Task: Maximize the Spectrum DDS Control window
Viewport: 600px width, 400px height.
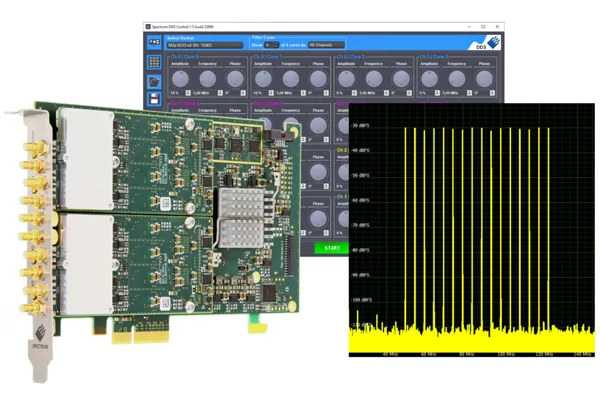Action: pyautogui.click(x=483, y=26)
